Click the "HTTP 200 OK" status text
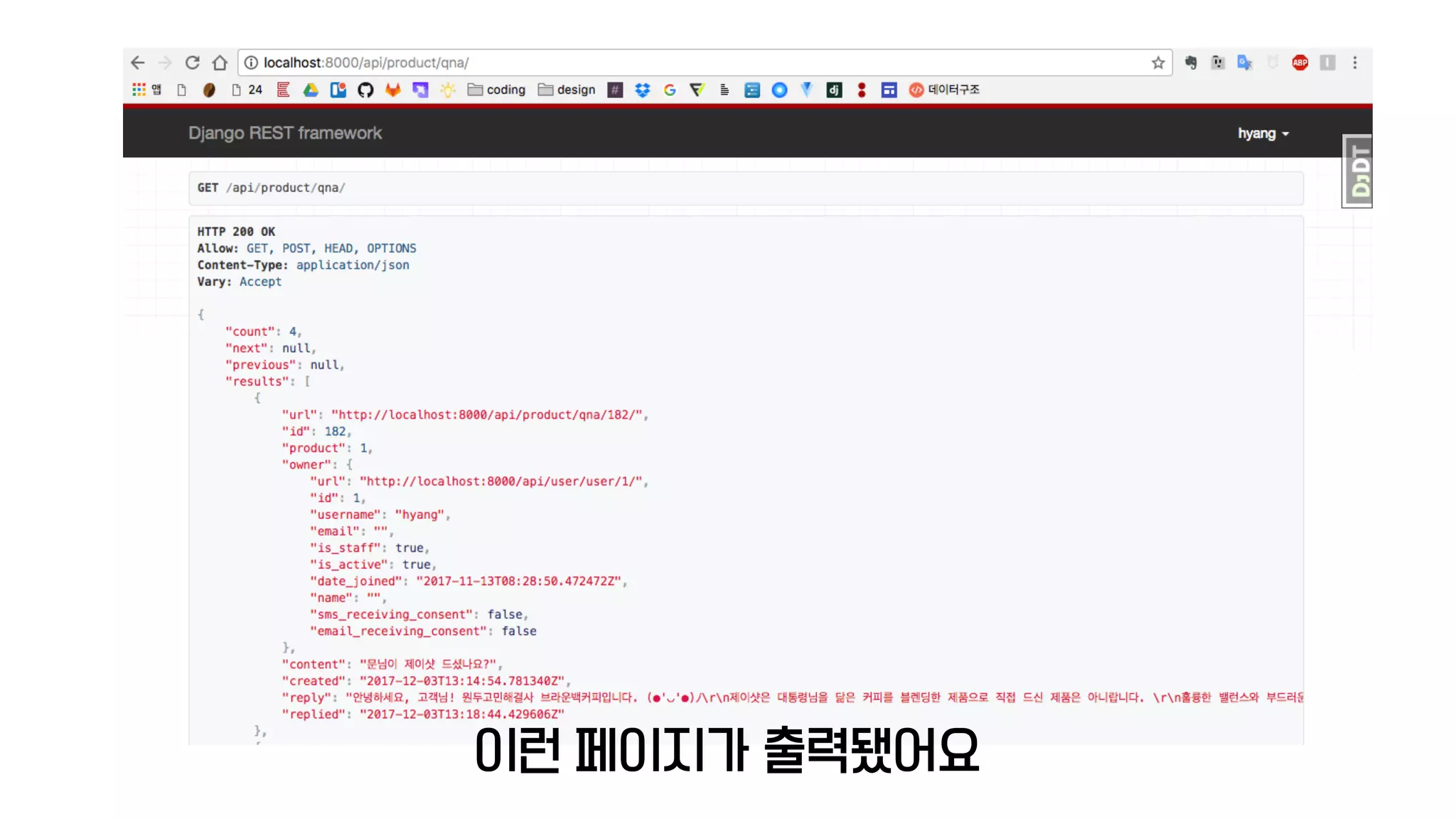The width and height of the screenshot is (1456, 819). 236,232
